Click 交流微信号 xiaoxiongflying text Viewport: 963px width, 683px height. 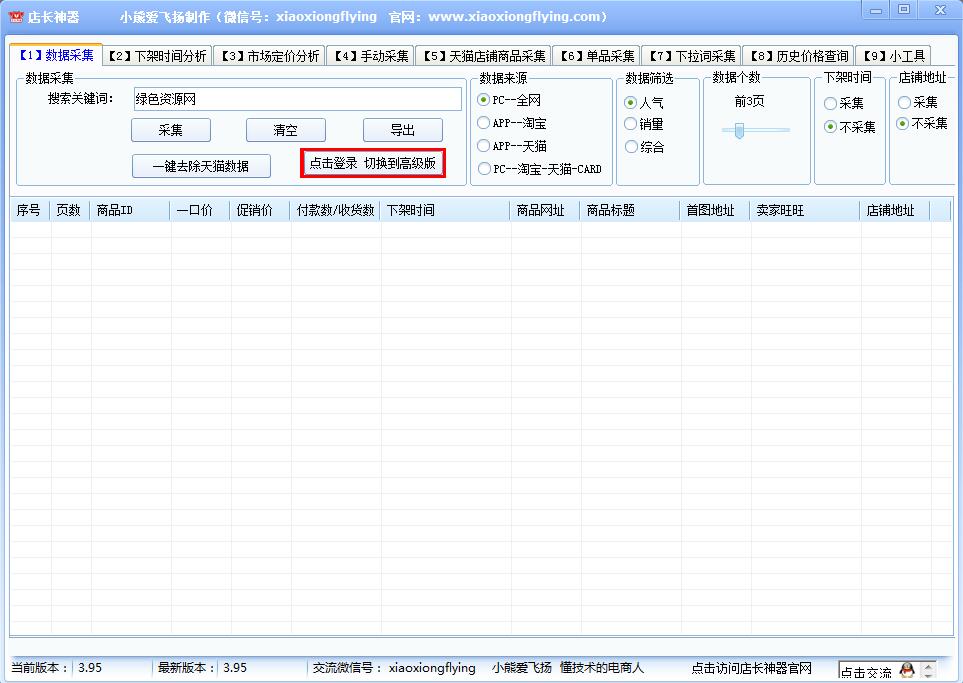(x=394, y=668)
